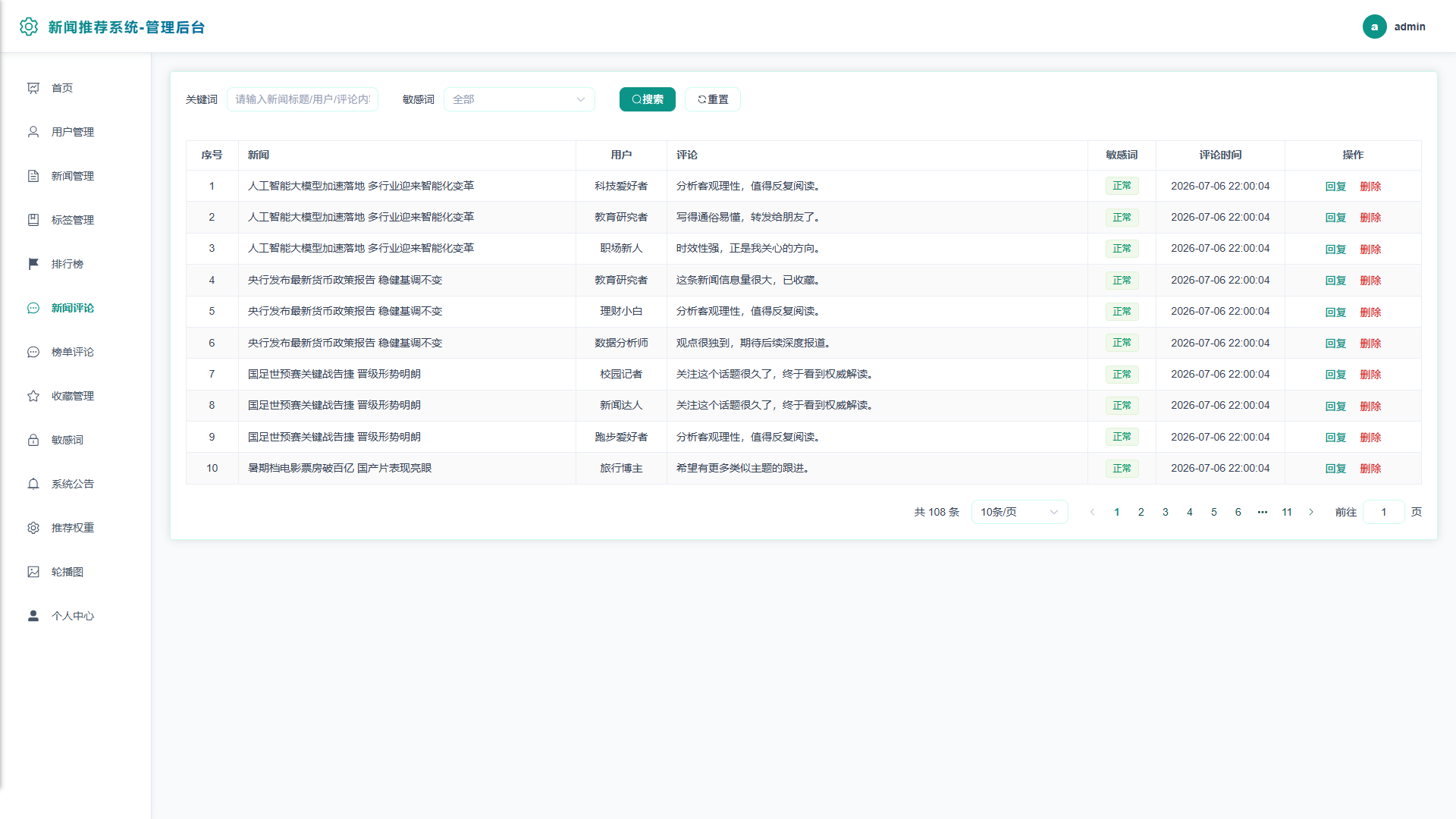1456x819 pixels.
Task: Select the 排行榜 flag icon
Action: [33, 264]
